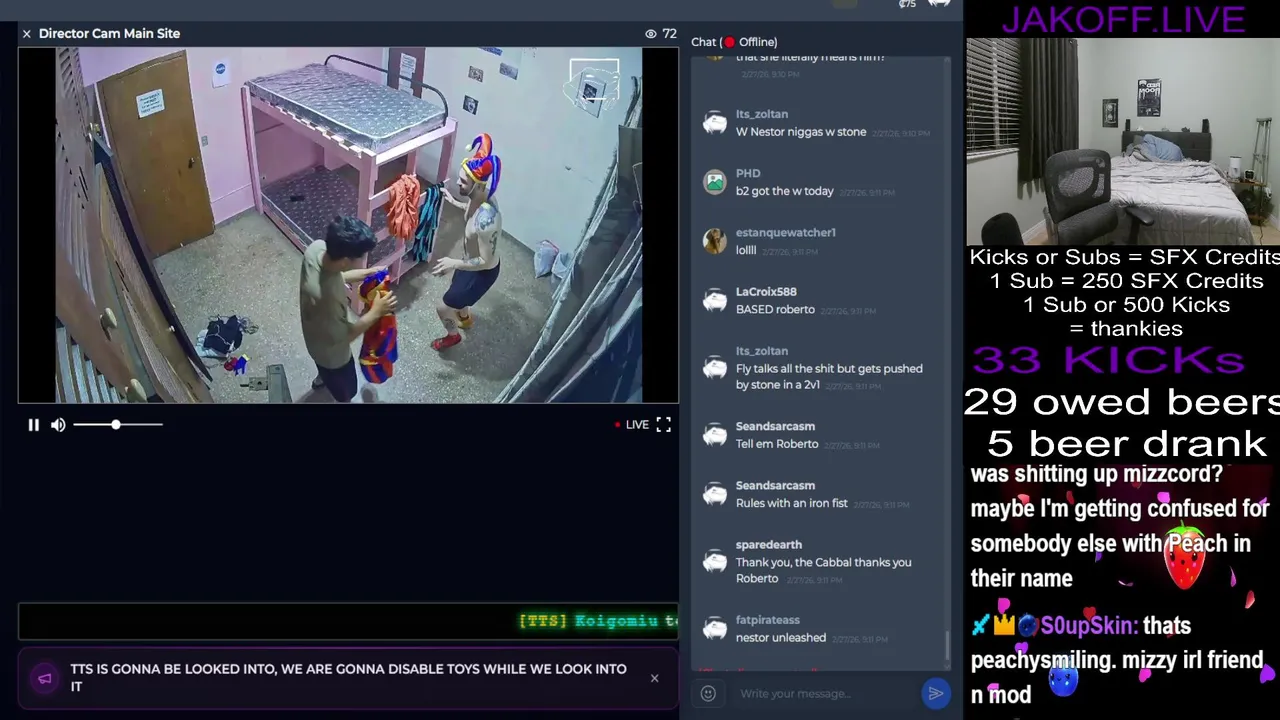Pause the live video stream
This screenshot has height=720, width=1280.
pos(33,425)
